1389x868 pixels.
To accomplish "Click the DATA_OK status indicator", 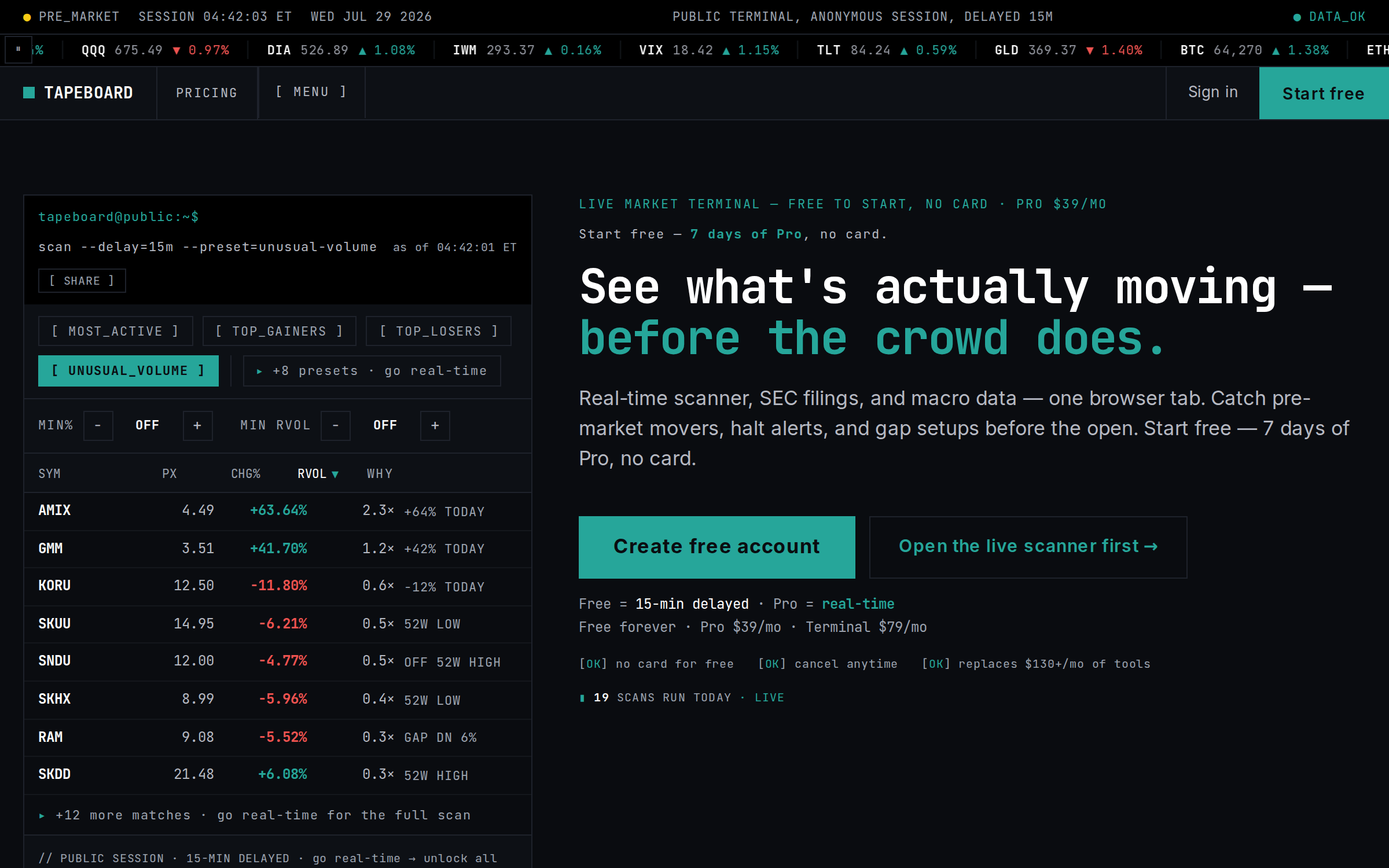I will coord(1329,17).
